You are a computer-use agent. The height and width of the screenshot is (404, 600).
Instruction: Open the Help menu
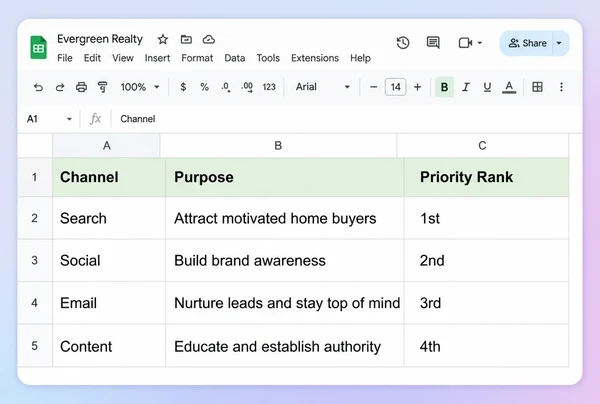point(360,58)
